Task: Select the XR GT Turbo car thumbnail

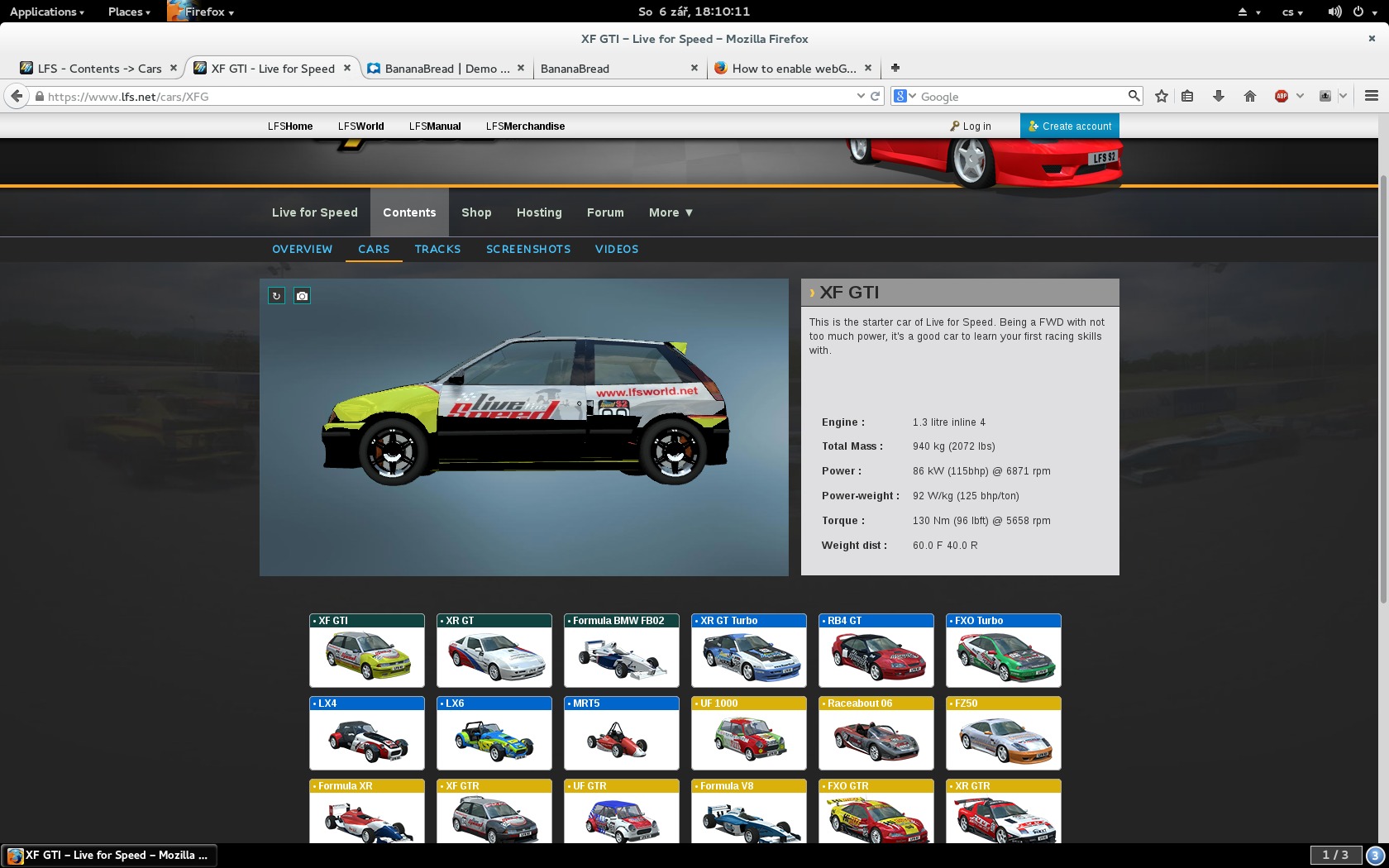Action: point(749,651)
